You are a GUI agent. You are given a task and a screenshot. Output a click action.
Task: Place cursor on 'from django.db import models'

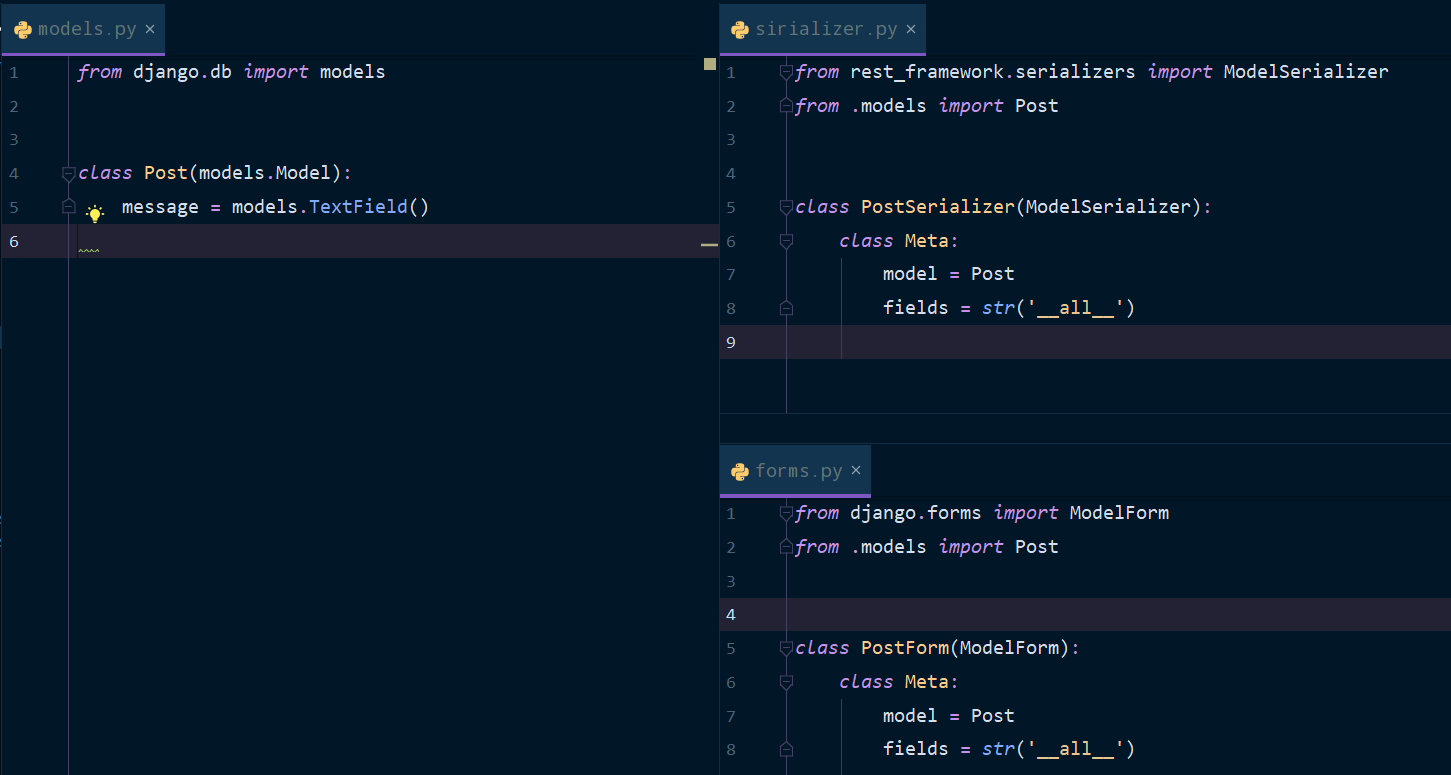[231, 72]
